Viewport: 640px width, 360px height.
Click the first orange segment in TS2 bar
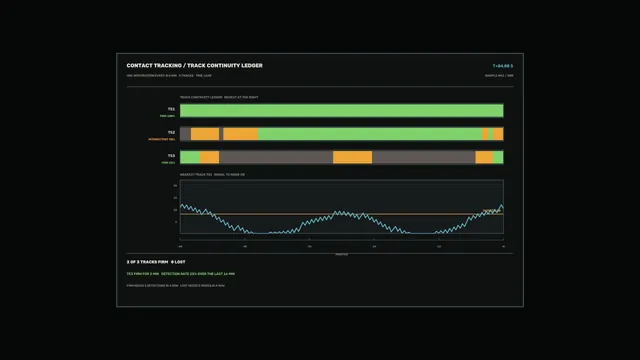[205, 134]
